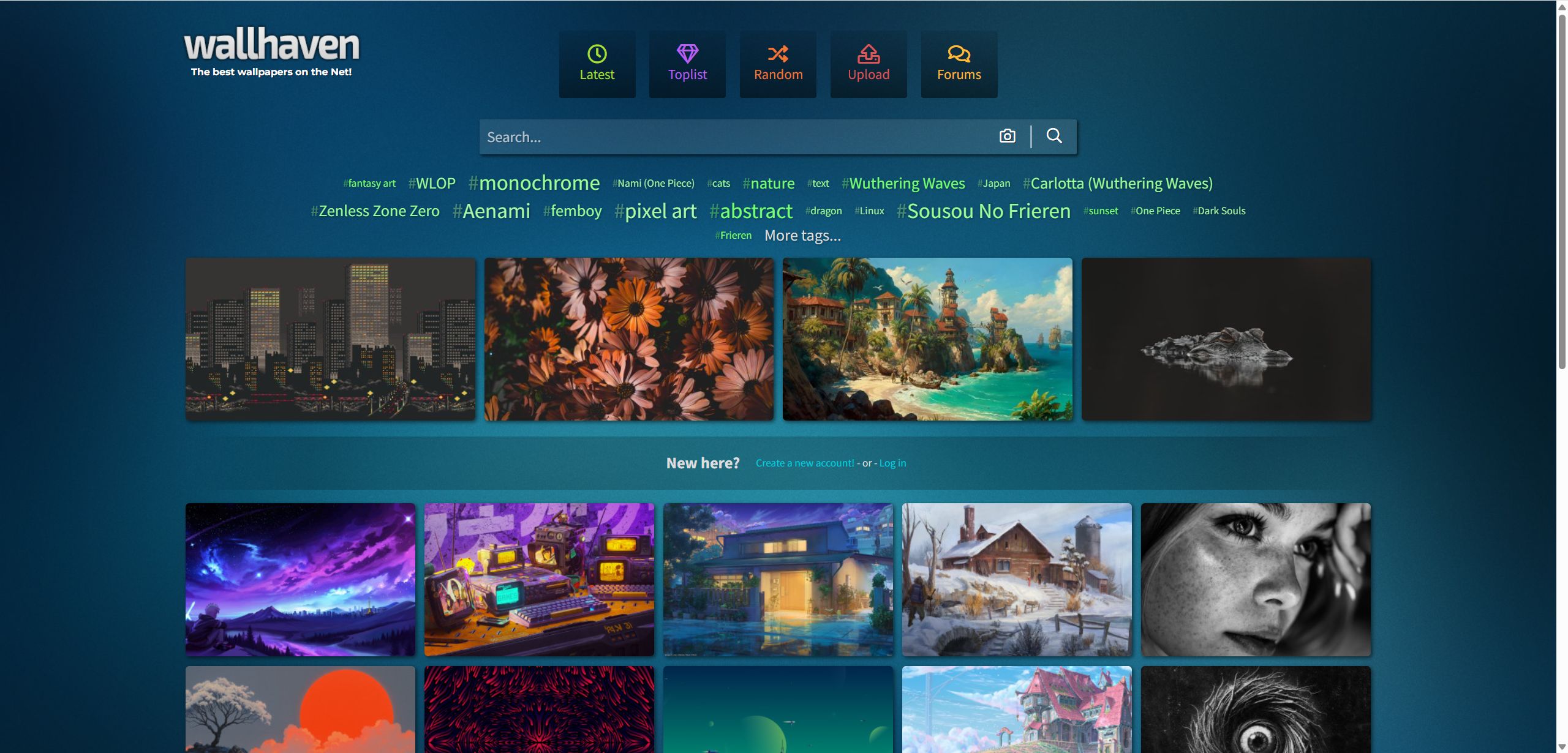Open the retro computers purple wallpaper
1568x753 pixels.
pyautogui.click(x=539, y=580)
